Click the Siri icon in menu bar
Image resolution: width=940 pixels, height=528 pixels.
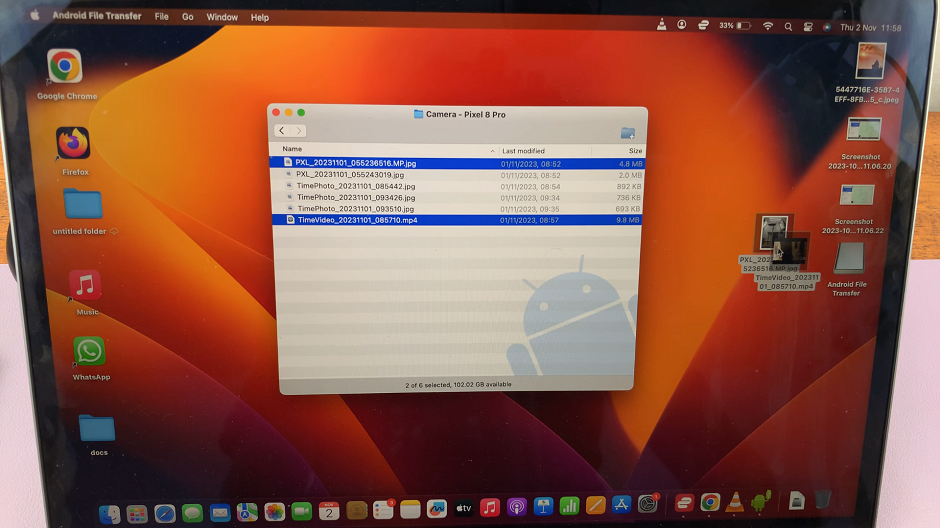pos(827,27)
